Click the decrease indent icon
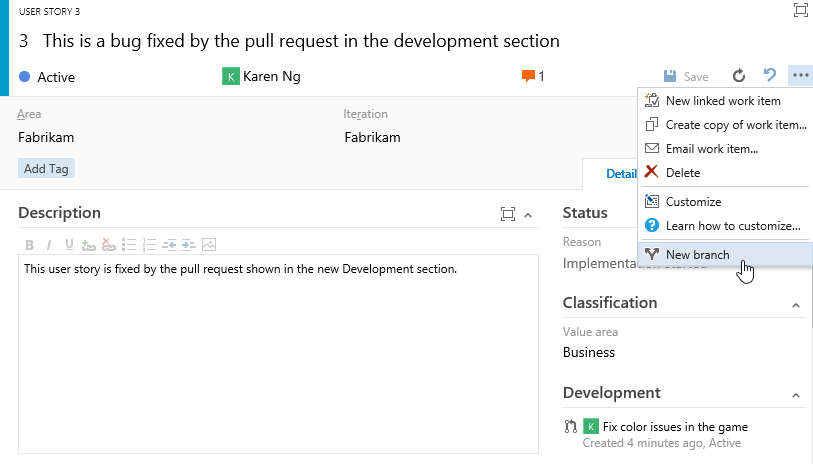This screenshot has height=464, width=813. click(169, 245)
